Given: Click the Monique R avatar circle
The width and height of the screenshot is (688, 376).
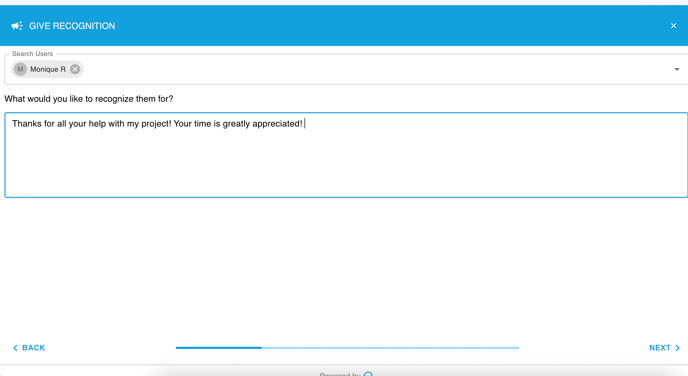Looking at the screenshot, I should (x=20, y=69).
